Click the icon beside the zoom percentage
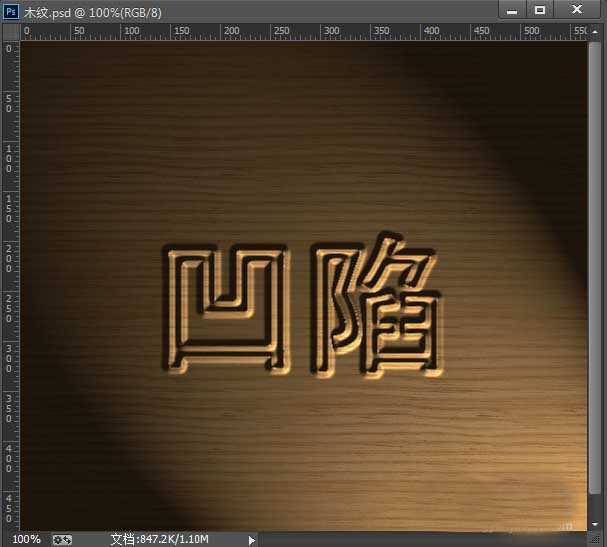Screen dimensions: 607x547 (x=62, y=539)
